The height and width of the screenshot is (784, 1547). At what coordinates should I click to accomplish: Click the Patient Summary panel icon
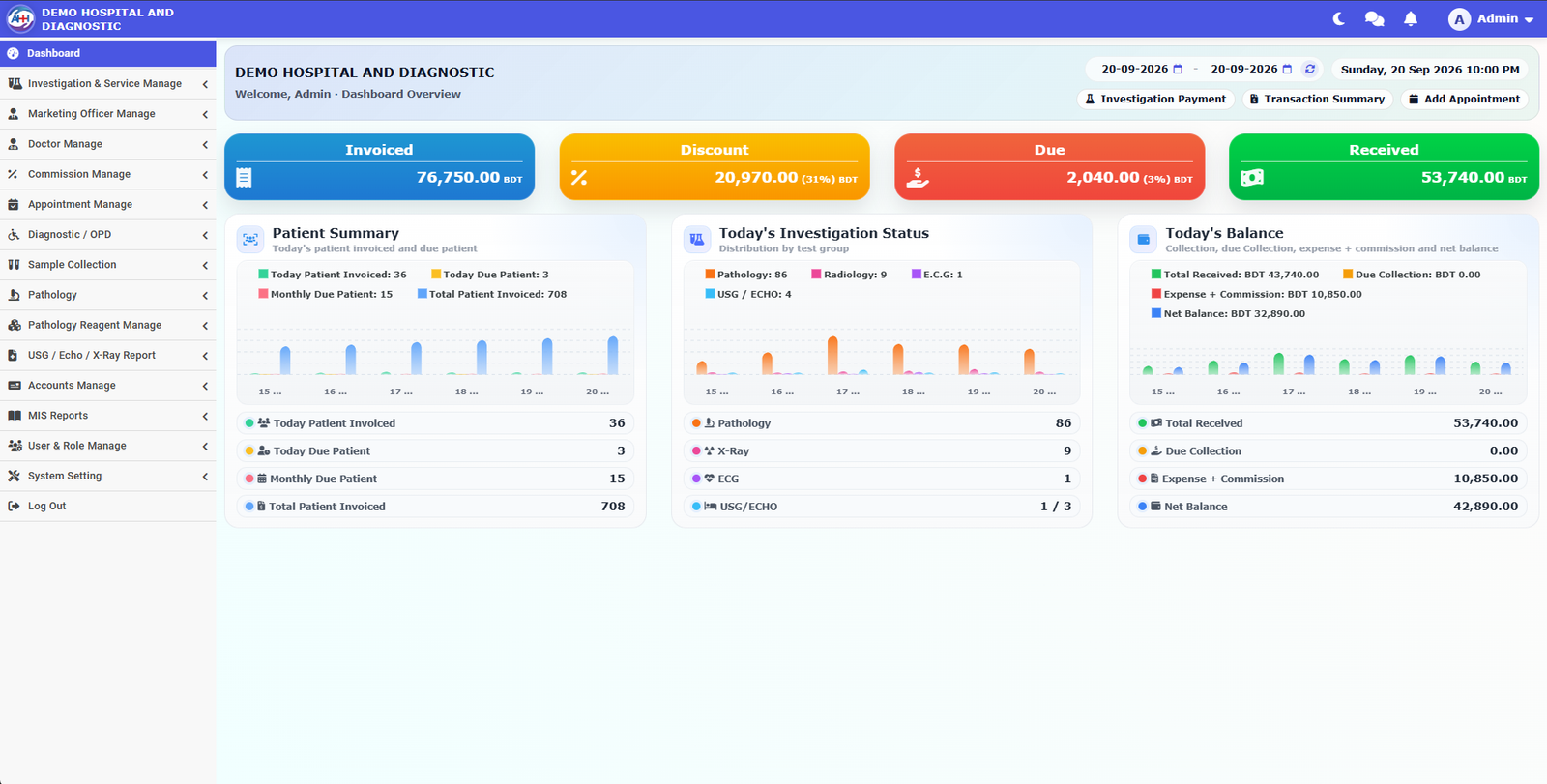point(250,240)
